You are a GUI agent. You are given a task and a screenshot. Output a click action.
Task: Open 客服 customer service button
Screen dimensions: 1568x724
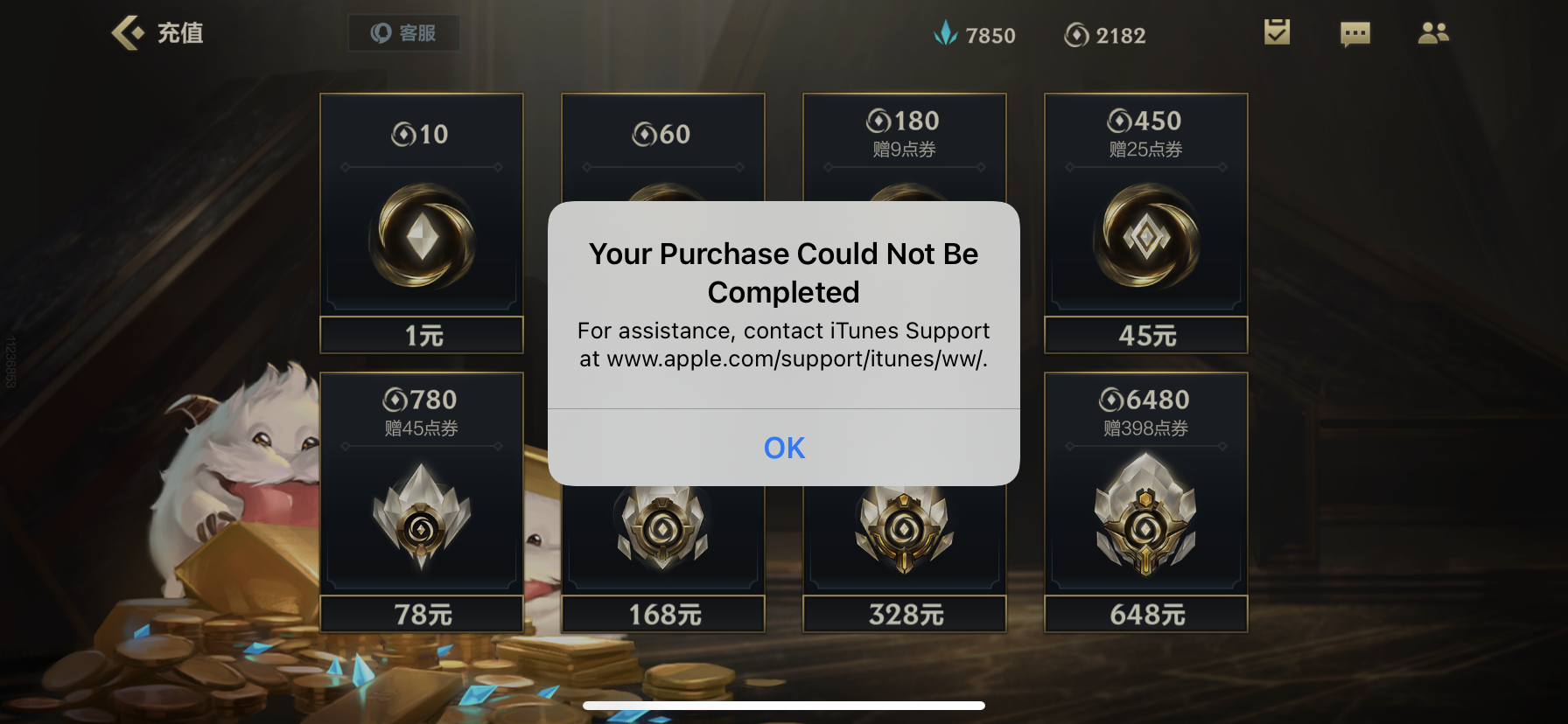[x=403, y=33]
